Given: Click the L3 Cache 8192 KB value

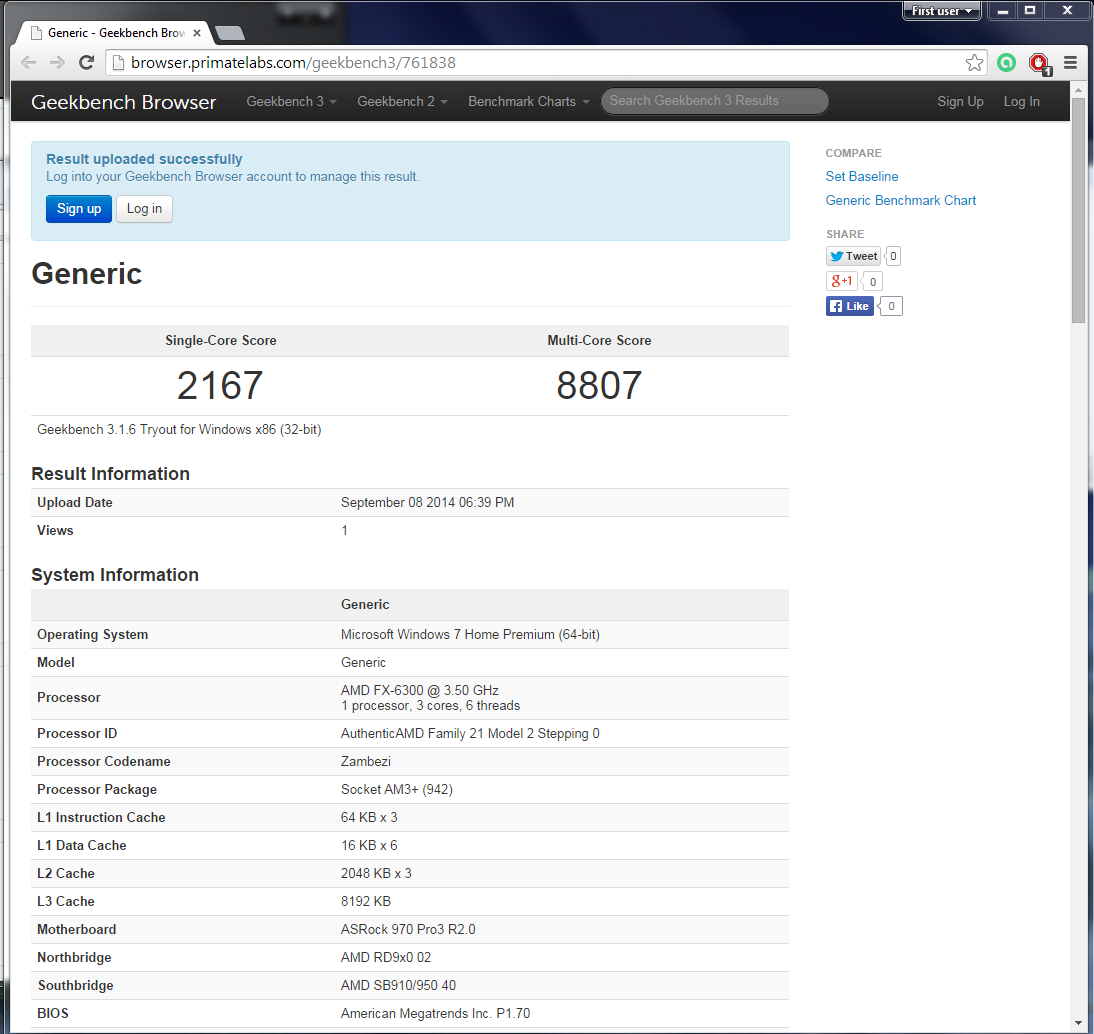Looking at the screenshot, I should (366, 901).
